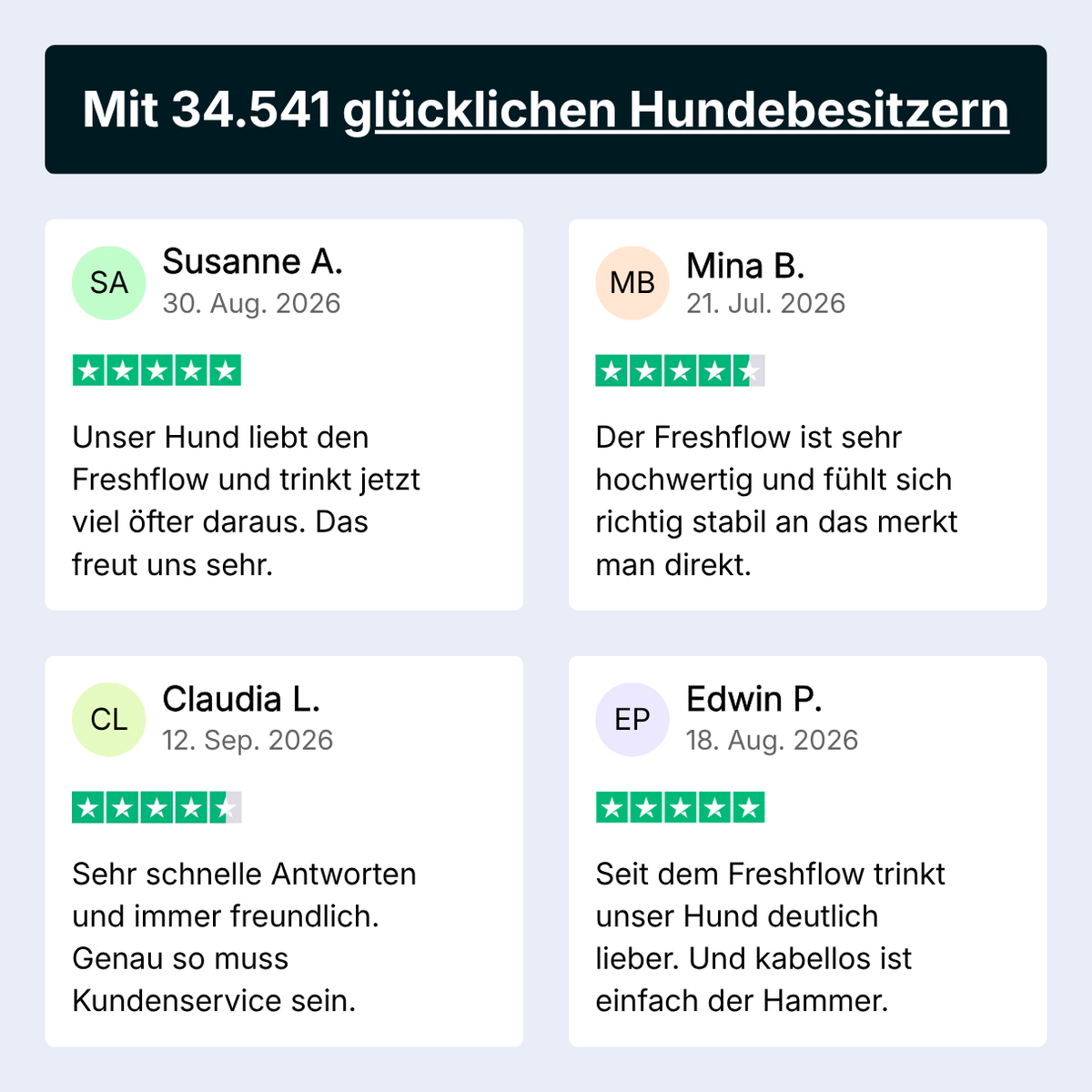Click the date 18. Aug. 2026
Image resolution: width=1092 pixels, height=1092 pixels.
[773, 740]
